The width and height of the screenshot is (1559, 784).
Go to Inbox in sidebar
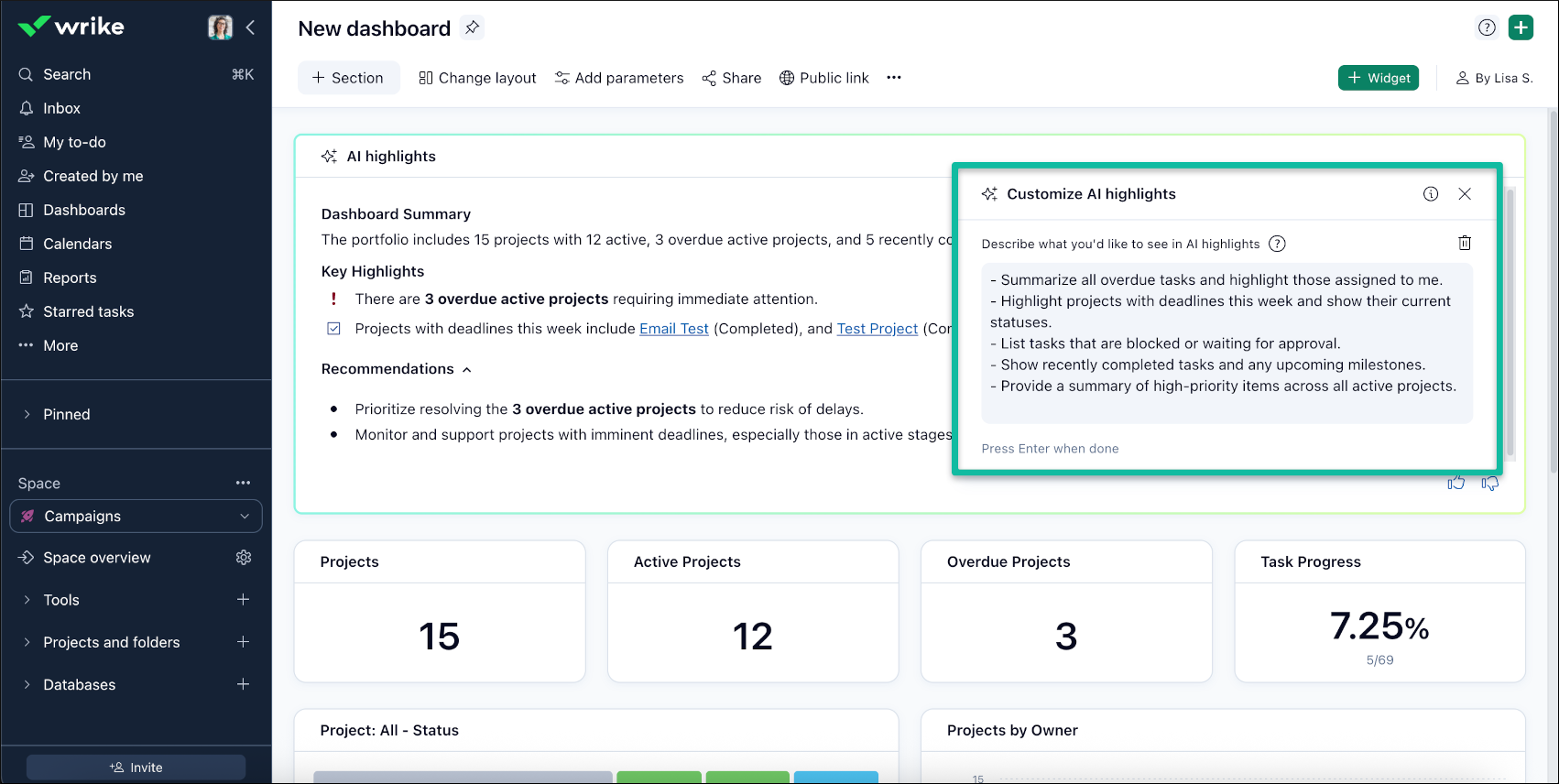point(61,108)
